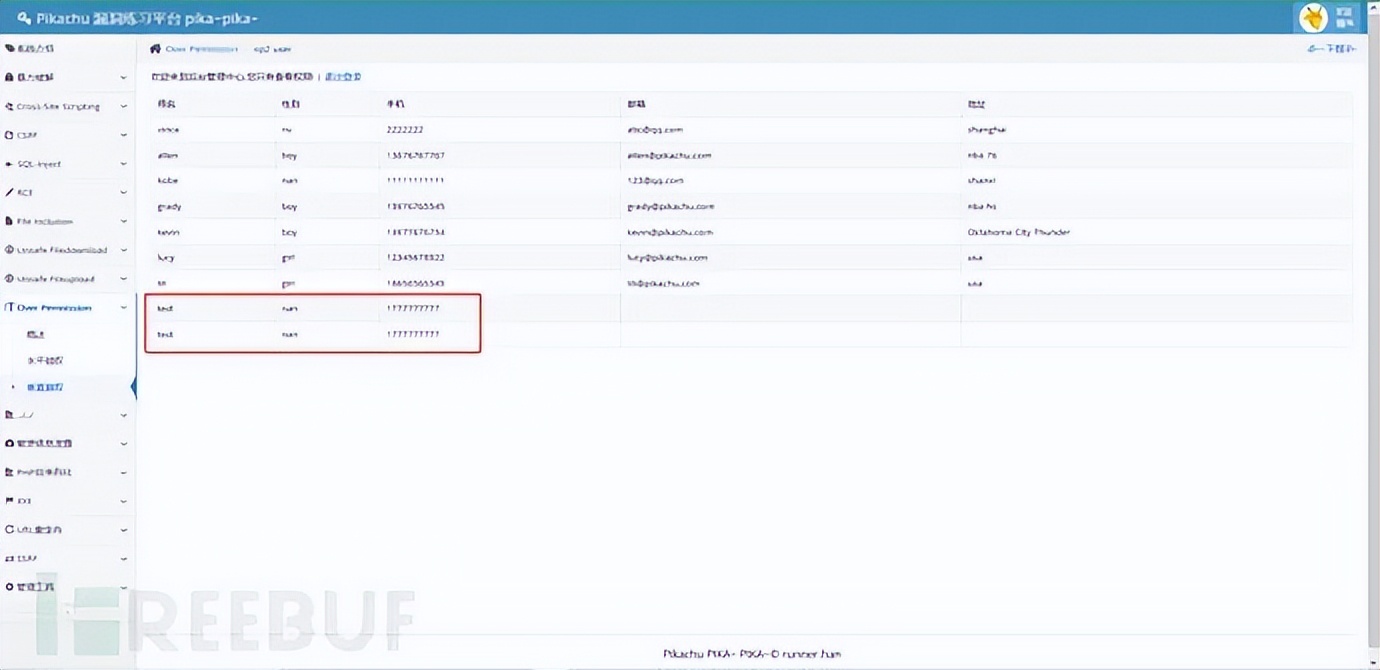Viewport: 1380px width, 670px height.
Task: Expand the SQL-Inject menu chevron
Action: pyautogui.click(x=124, y=163)
